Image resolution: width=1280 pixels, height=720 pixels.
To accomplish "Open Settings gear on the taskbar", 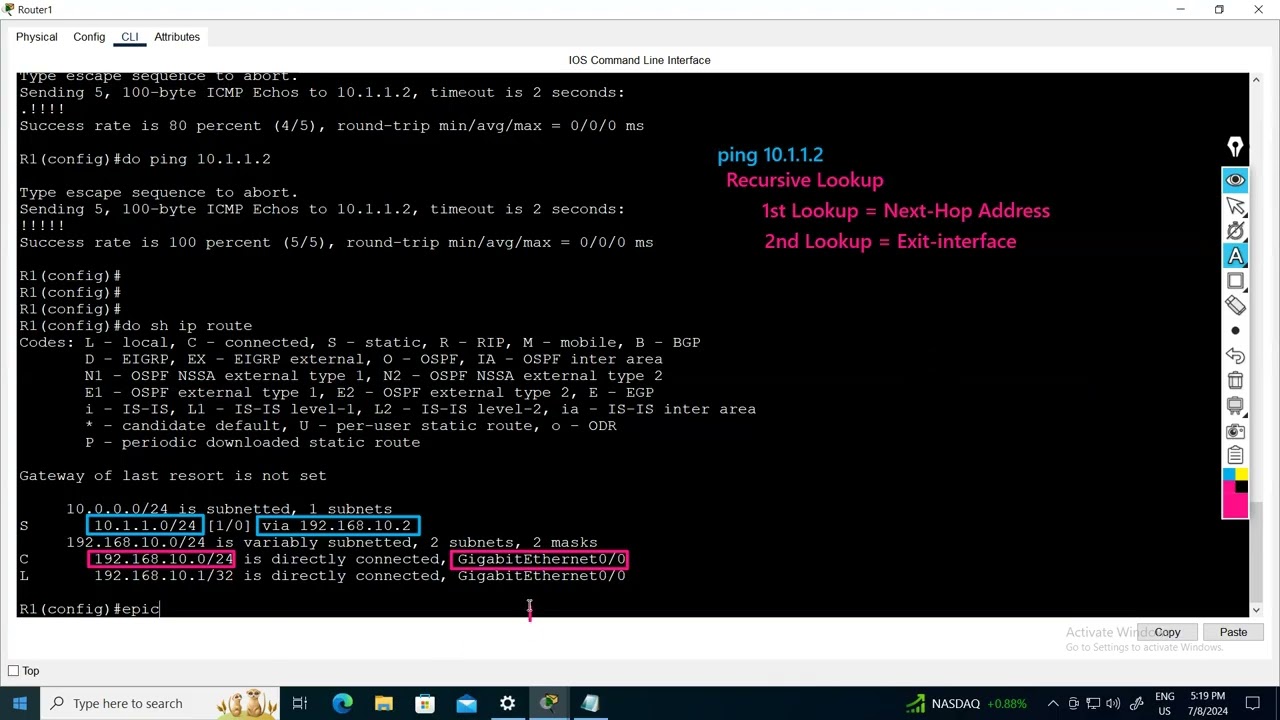I will pyautogui.click(x=507, y=703).
